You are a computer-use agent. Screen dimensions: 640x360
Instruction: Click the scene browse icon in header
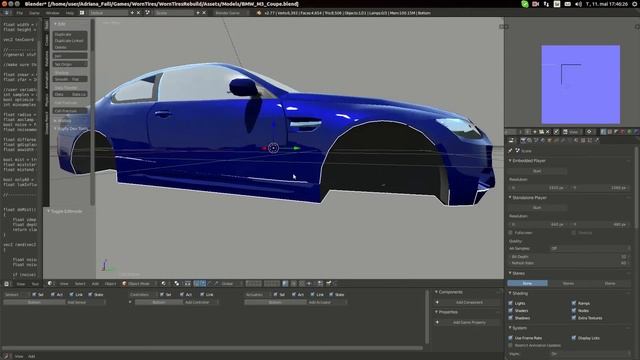click(147, 13)
